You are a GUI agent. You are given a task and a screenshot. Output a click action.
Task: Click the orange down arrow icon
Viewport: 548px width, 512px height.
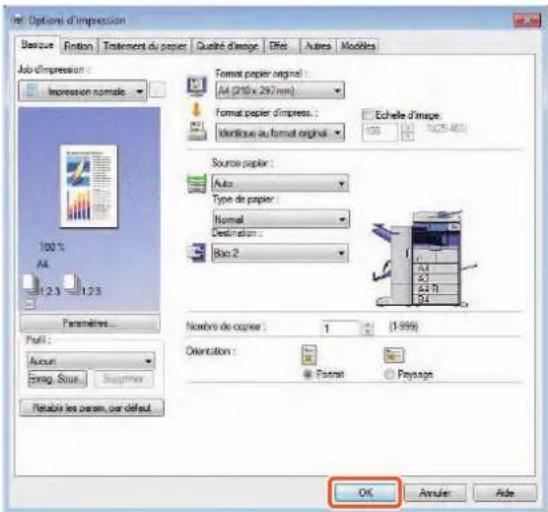coord(196,110)
